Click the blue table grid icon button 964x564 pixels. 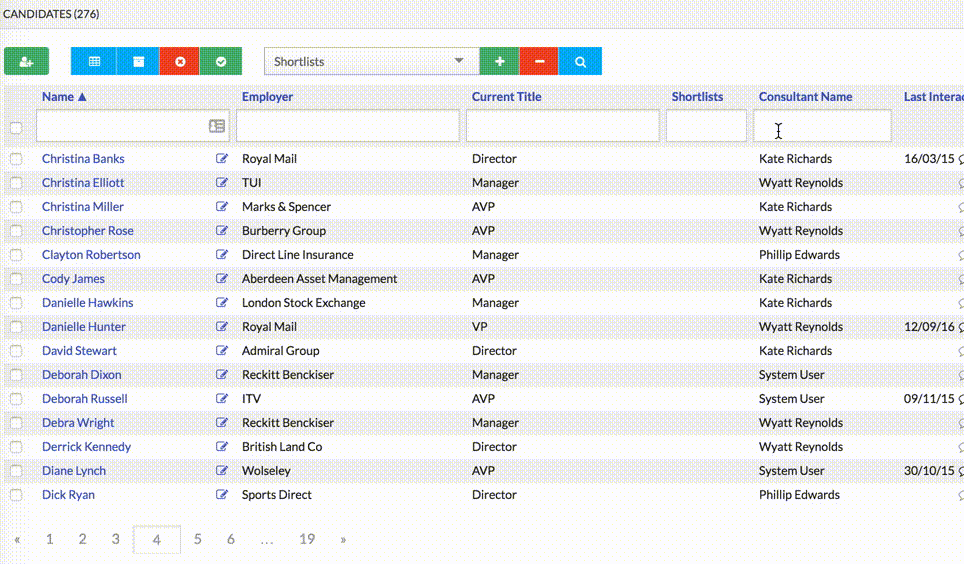click(94, 61)
